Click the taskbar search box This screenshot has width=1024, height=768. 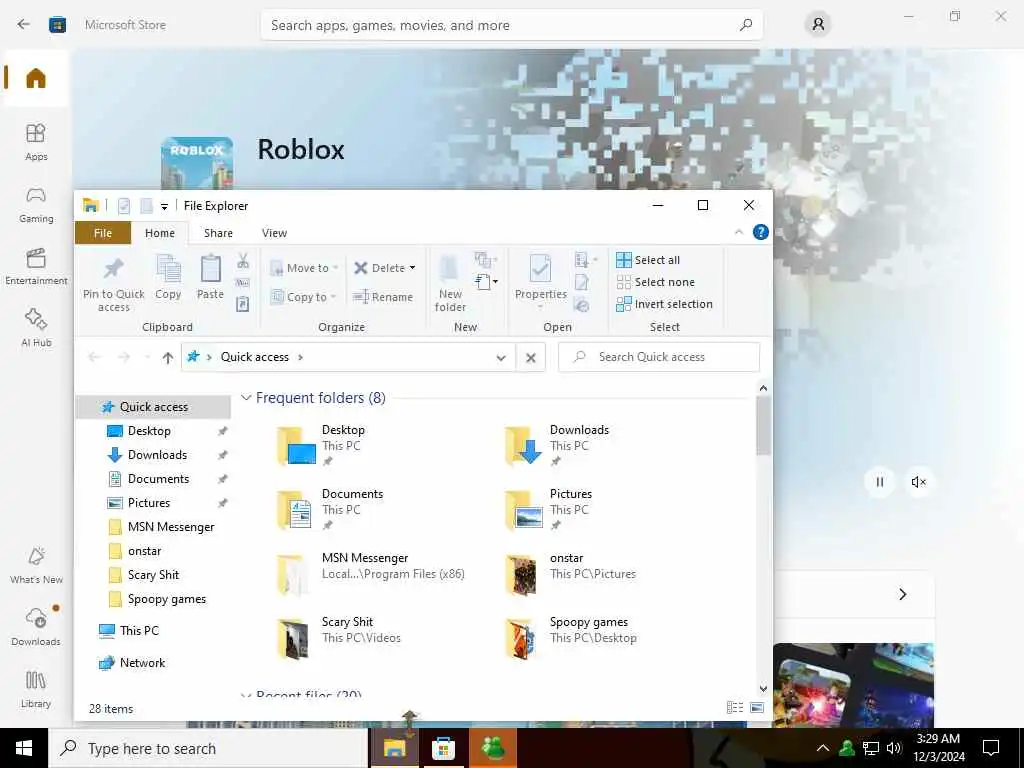[208, 748]
